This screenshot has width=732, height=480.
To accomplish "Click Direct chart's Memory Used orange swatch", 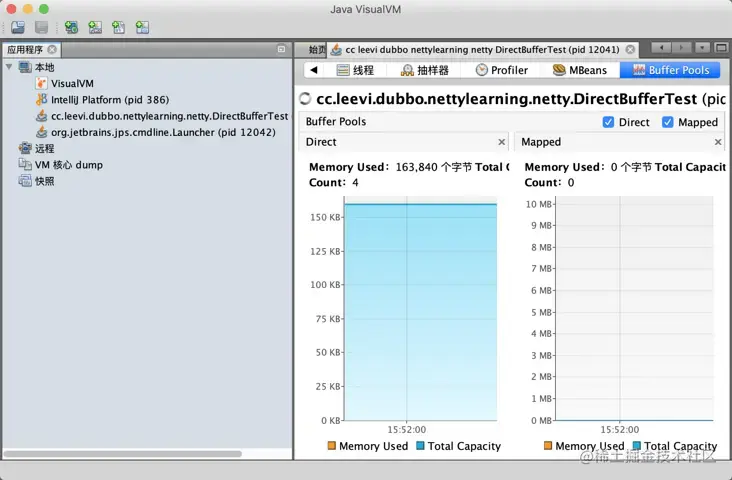I will pyautogui.click(x=331, y=446).
